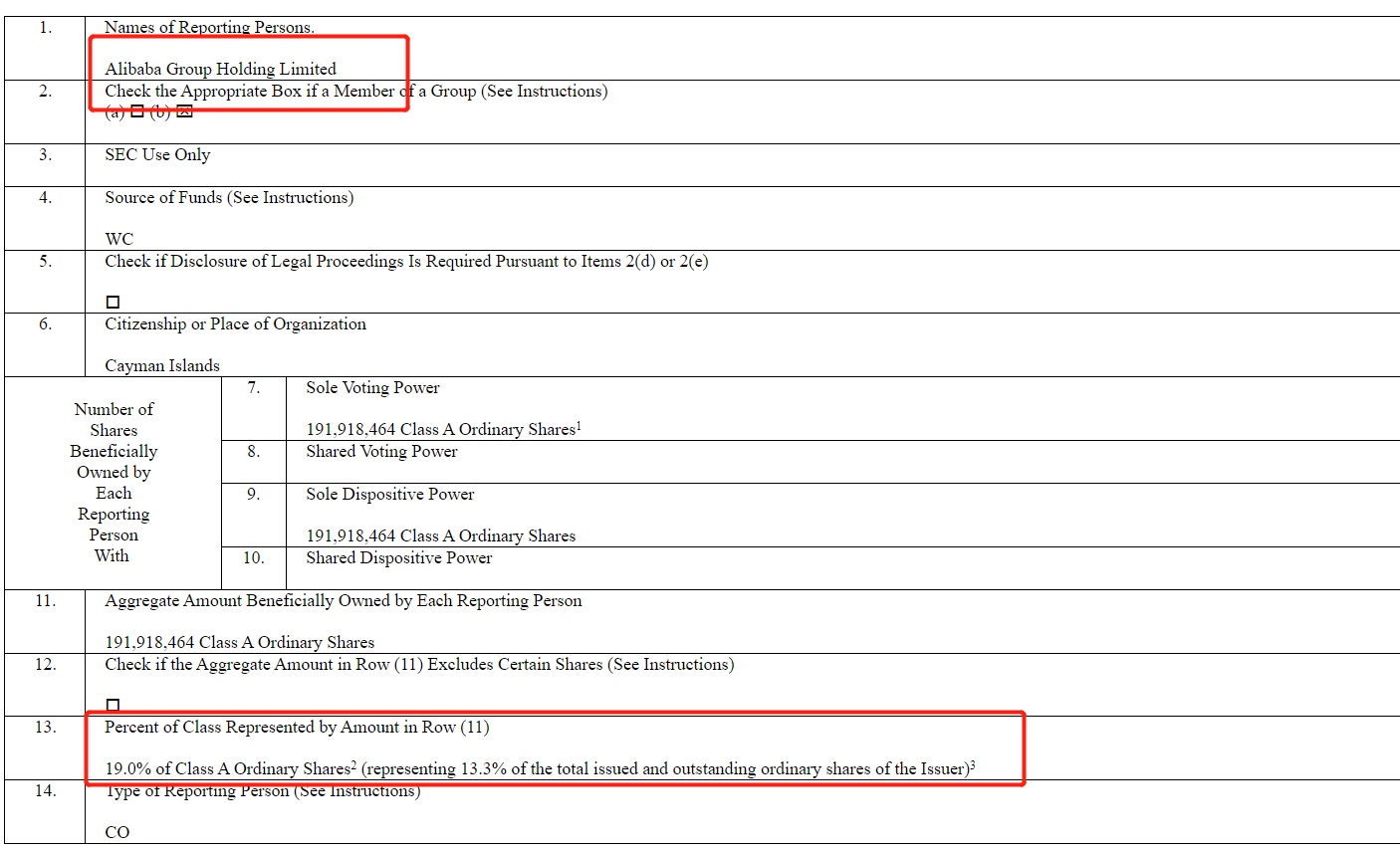This screenshot has width=1400, height=853.
Task: Open footnote 1 beside Sole Voting Power shares
Action: [x=580, y=426]
